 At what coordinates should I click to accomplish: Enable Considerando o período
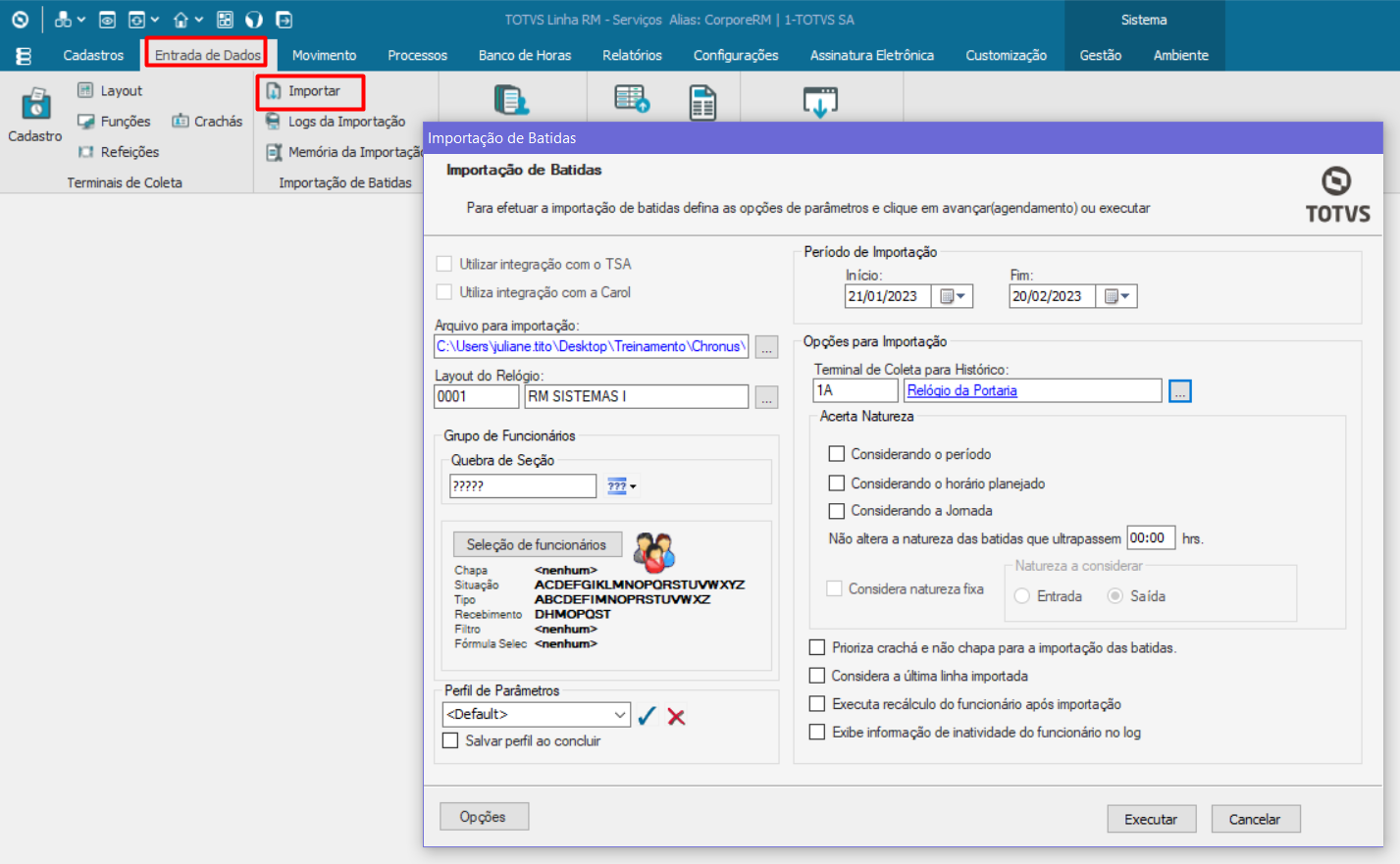tap(837, 454)
